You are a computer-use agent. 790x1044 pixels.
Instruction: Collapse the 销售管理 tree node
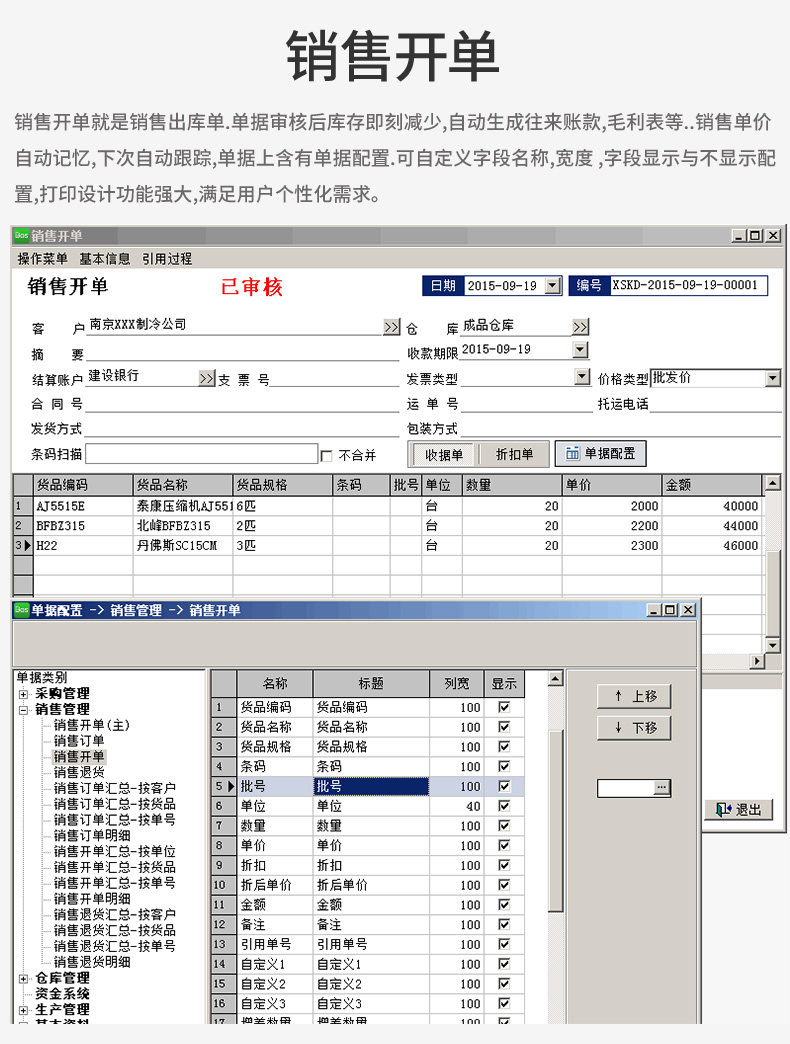pyautogui.click(x=23, y=710)
